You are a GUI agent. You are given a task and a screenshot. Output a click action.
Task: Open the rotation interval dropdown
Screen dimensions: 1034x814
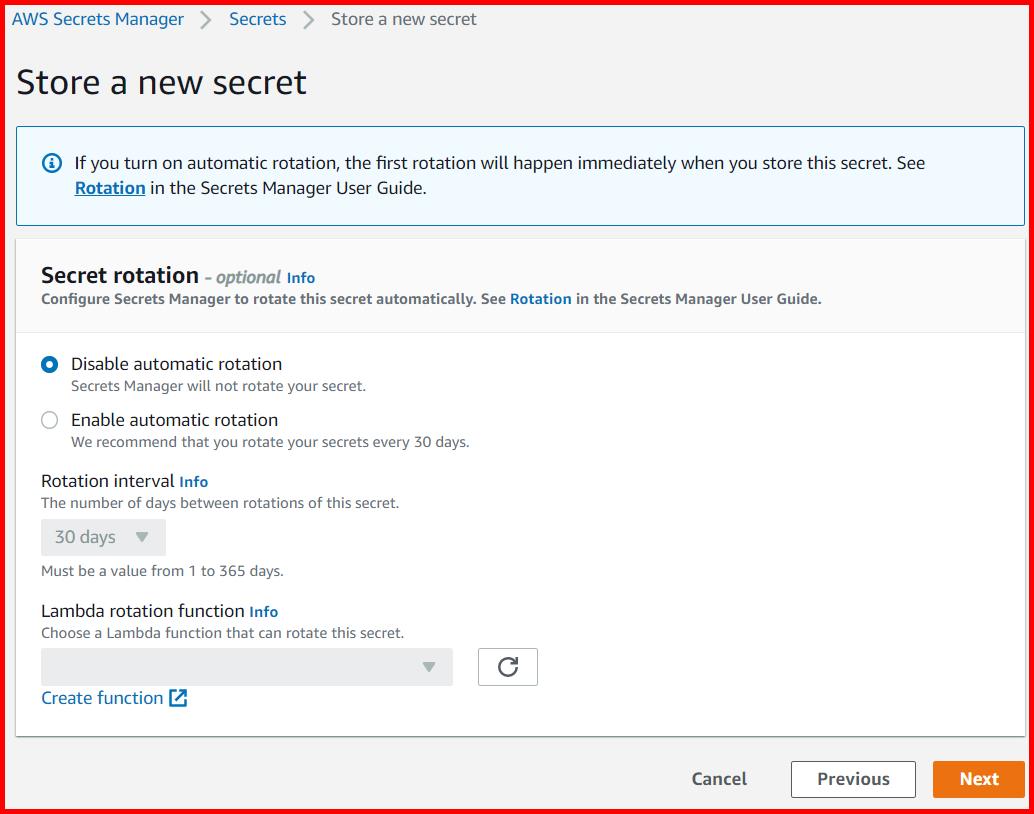[103, 537]
